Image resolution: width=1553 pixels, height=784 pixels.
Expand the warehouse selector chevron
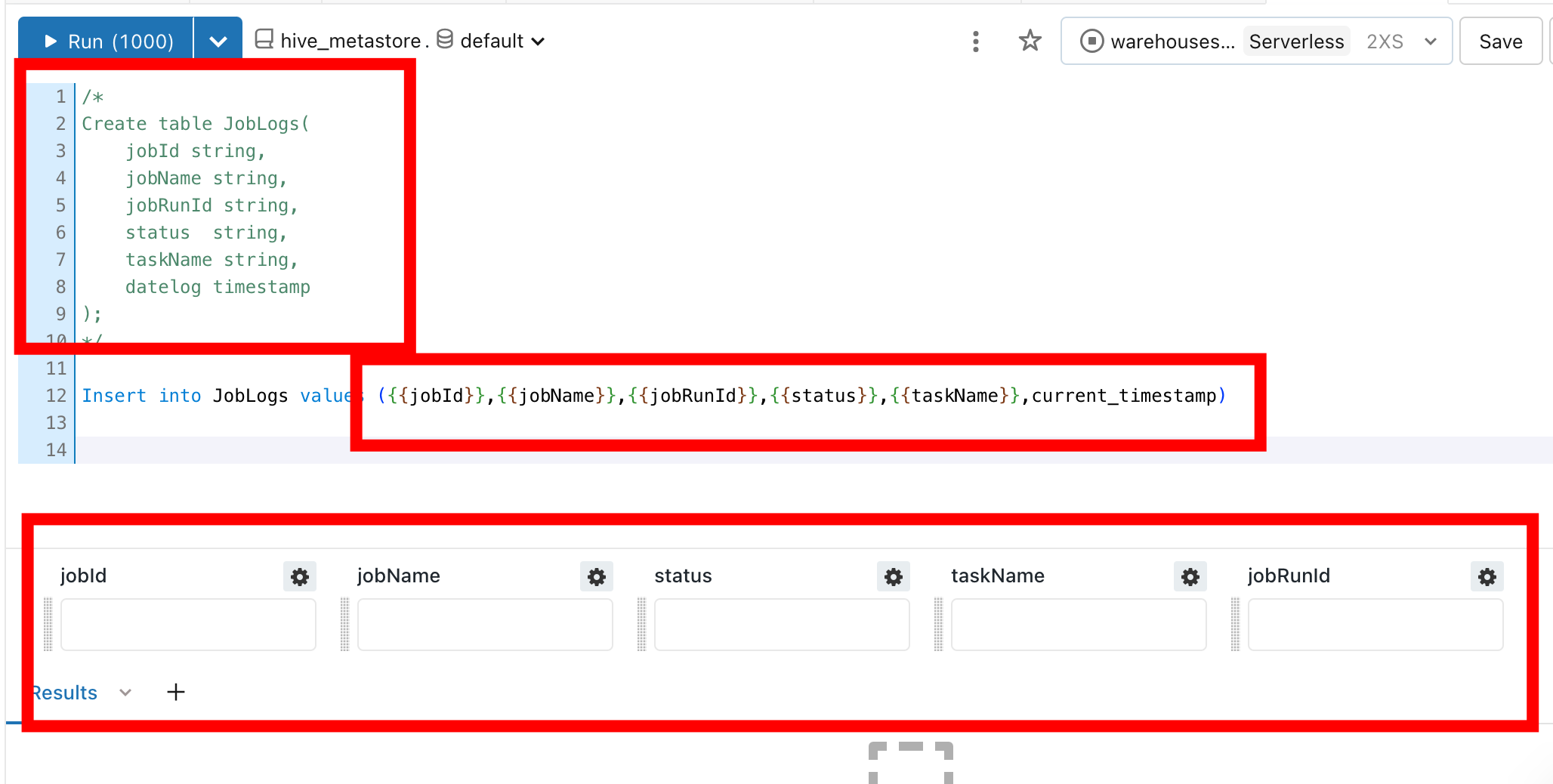[1431, 42]
